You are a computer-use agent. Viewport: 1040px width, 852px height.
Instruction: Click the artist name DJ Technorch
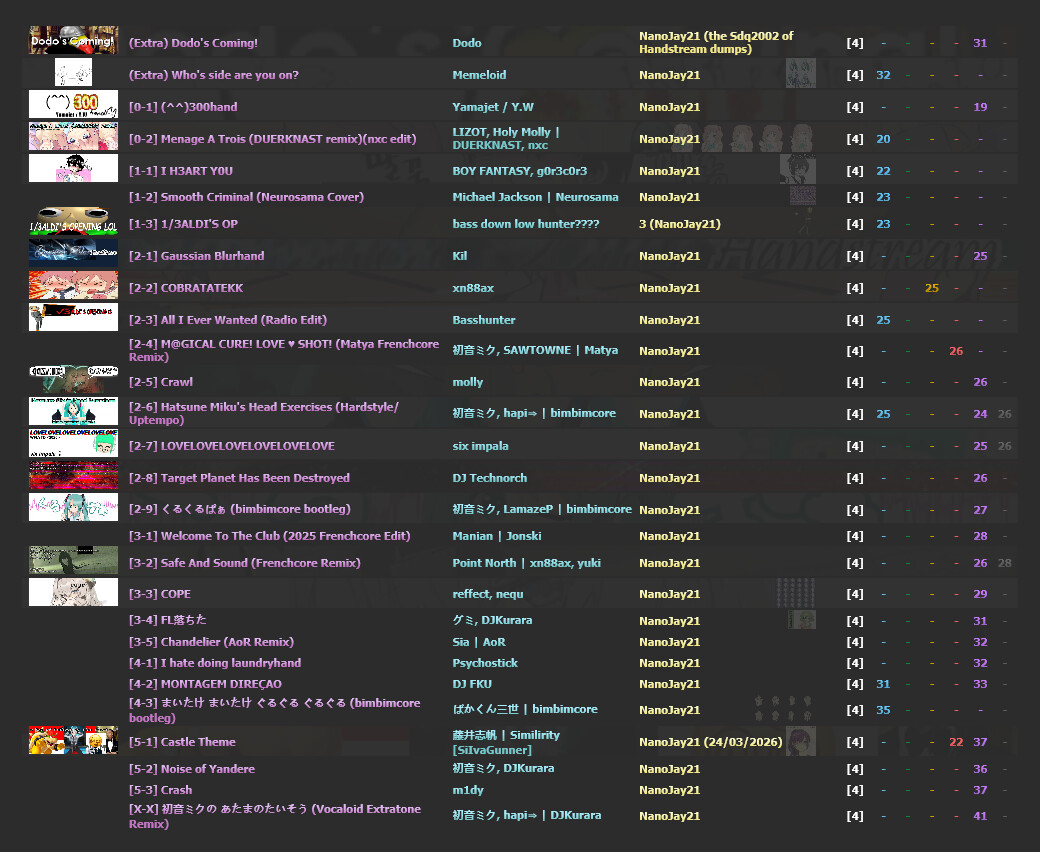pos(489,478)
